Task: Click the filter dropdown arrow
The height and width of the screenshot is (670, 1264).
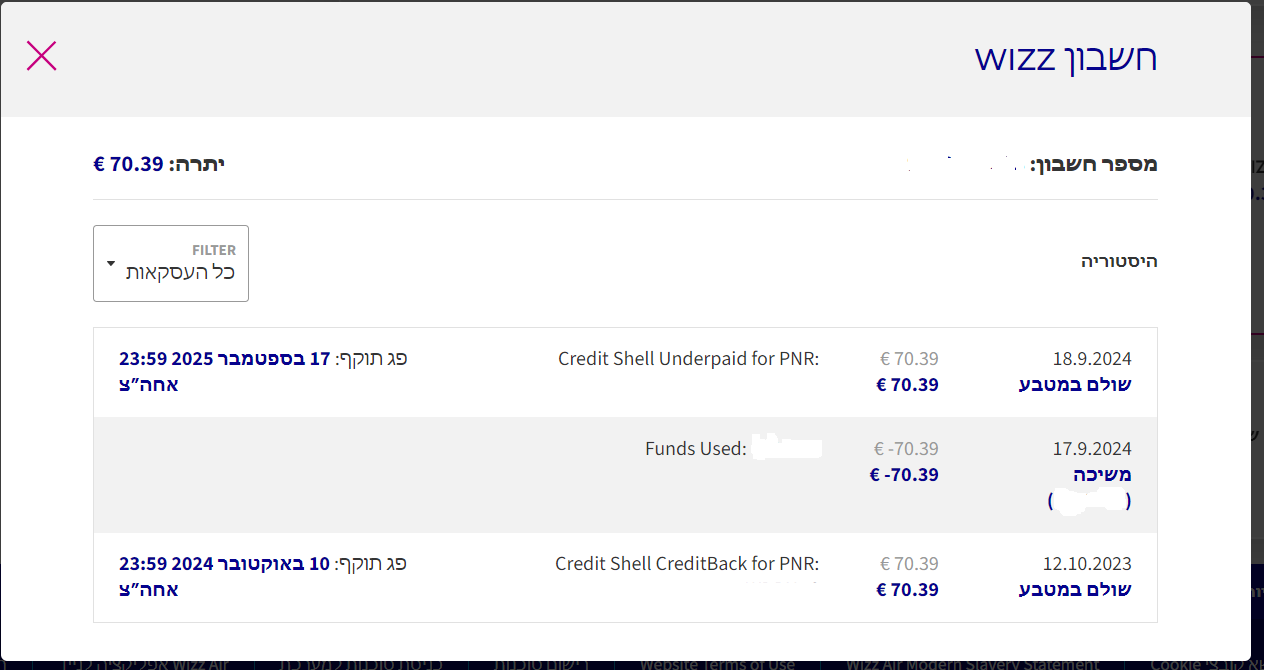Action: tap(110, 264)
